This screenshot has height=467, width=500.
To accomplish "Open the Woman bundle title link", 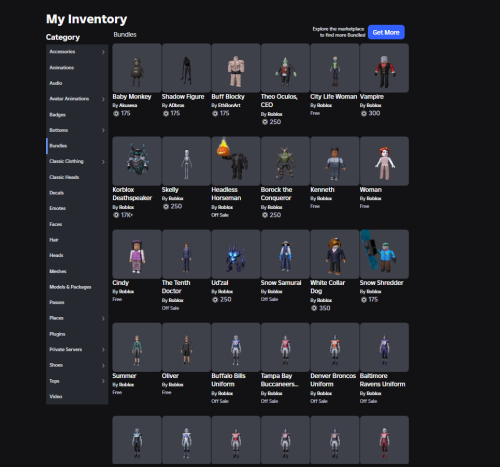I will coord(371,190).
